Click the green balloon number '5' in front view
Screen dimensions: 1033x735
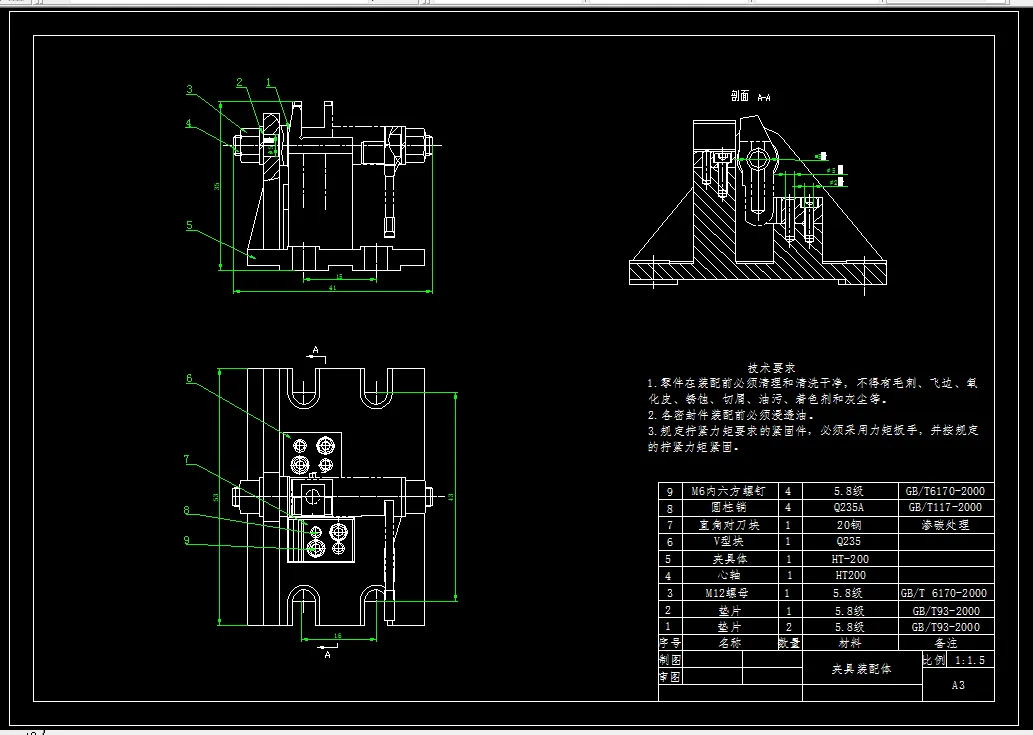189,225
